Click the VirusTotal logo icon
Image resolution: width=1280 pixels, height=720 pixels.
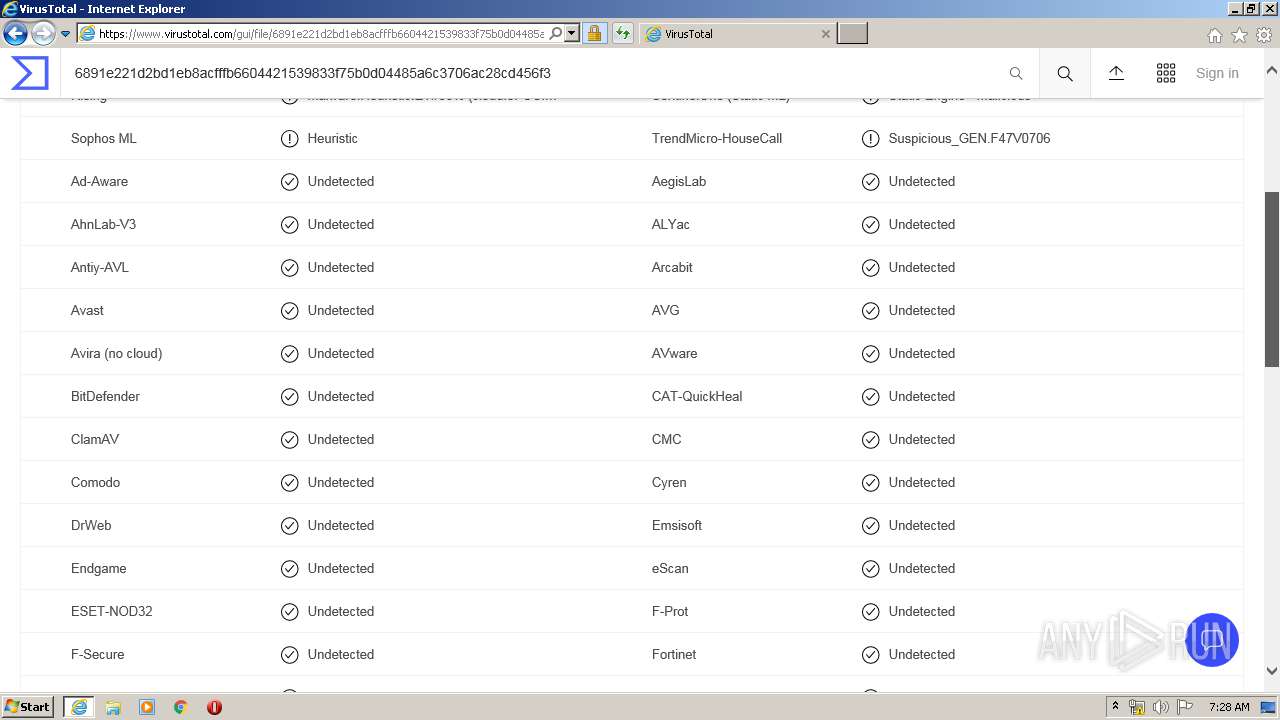29,73
